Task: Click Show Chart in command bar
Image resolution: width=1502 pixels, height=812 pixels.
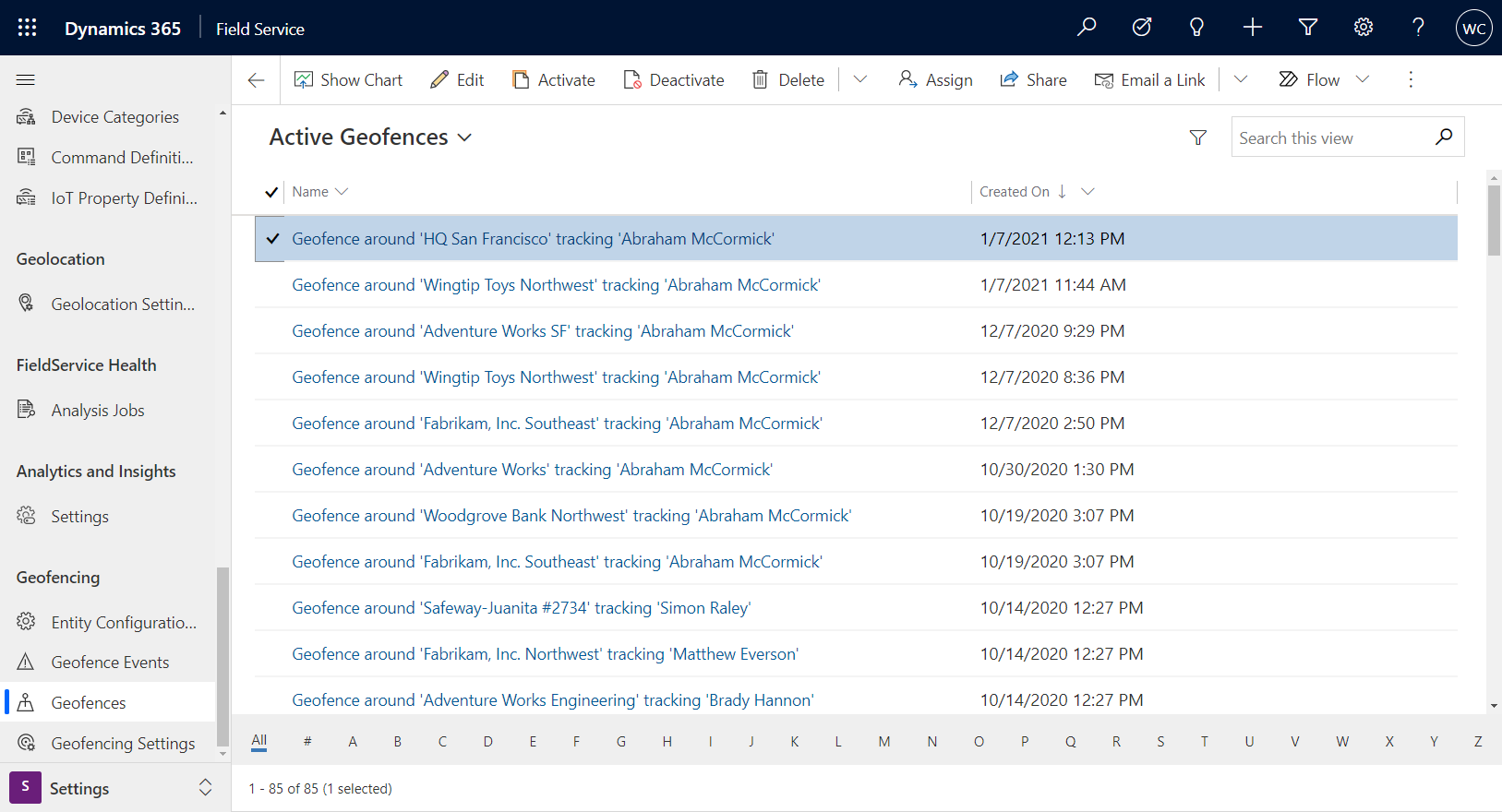Action: click(x=348, y=80)
